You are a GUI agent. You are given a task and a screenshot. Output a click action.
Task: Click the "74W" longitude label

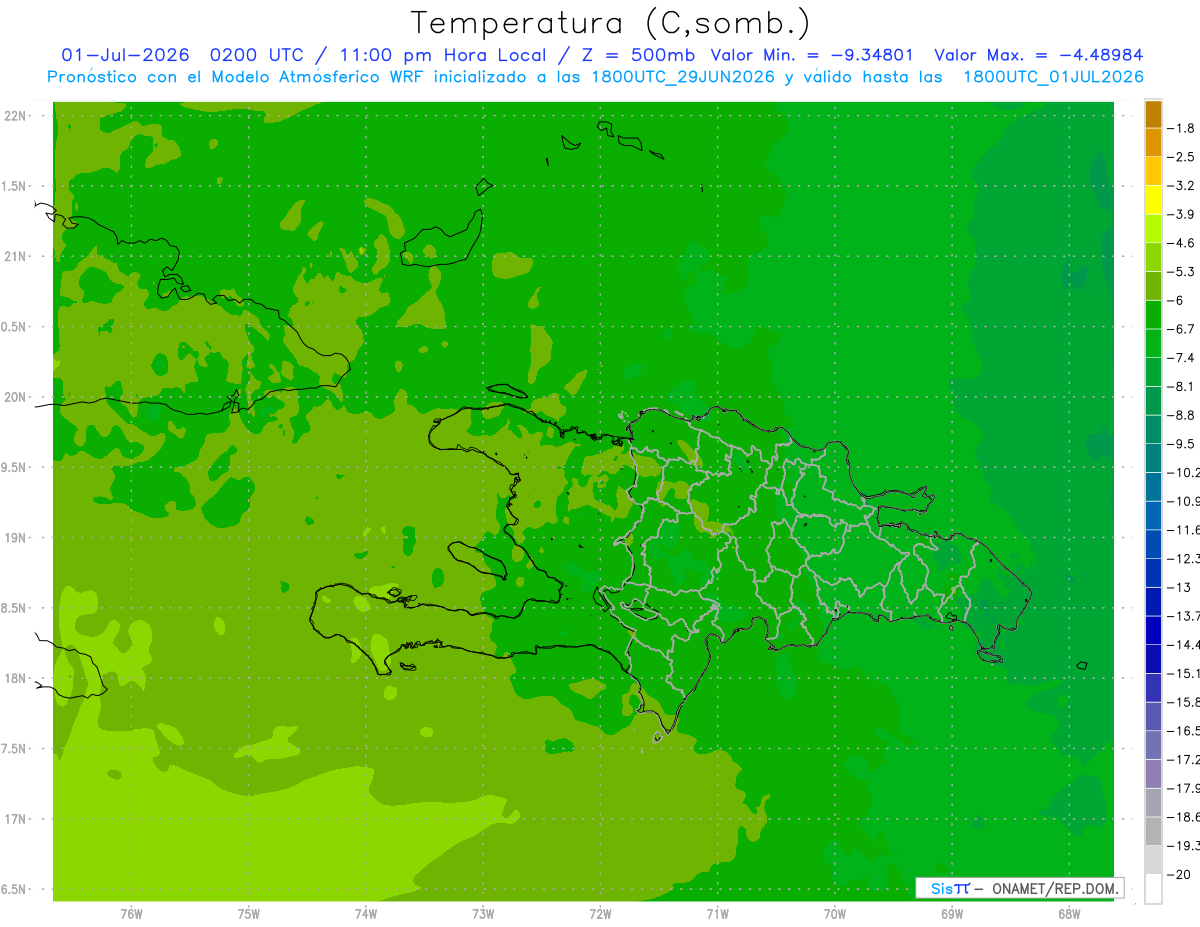click(366, 913)
